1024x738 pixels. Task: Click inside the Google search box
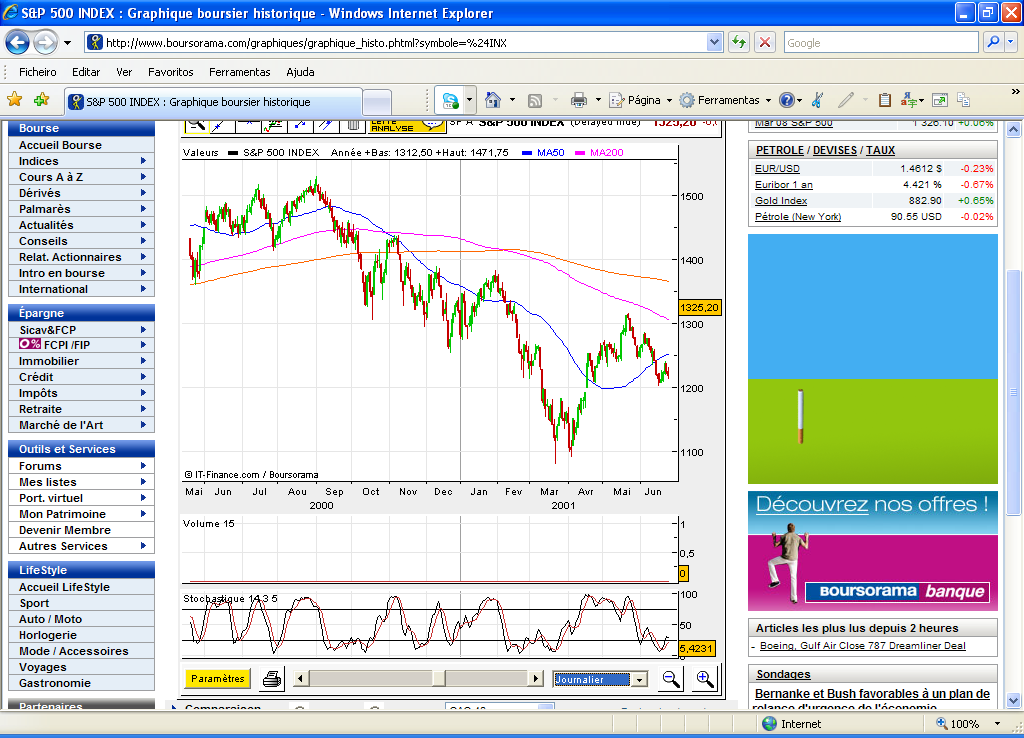point(880,42)
